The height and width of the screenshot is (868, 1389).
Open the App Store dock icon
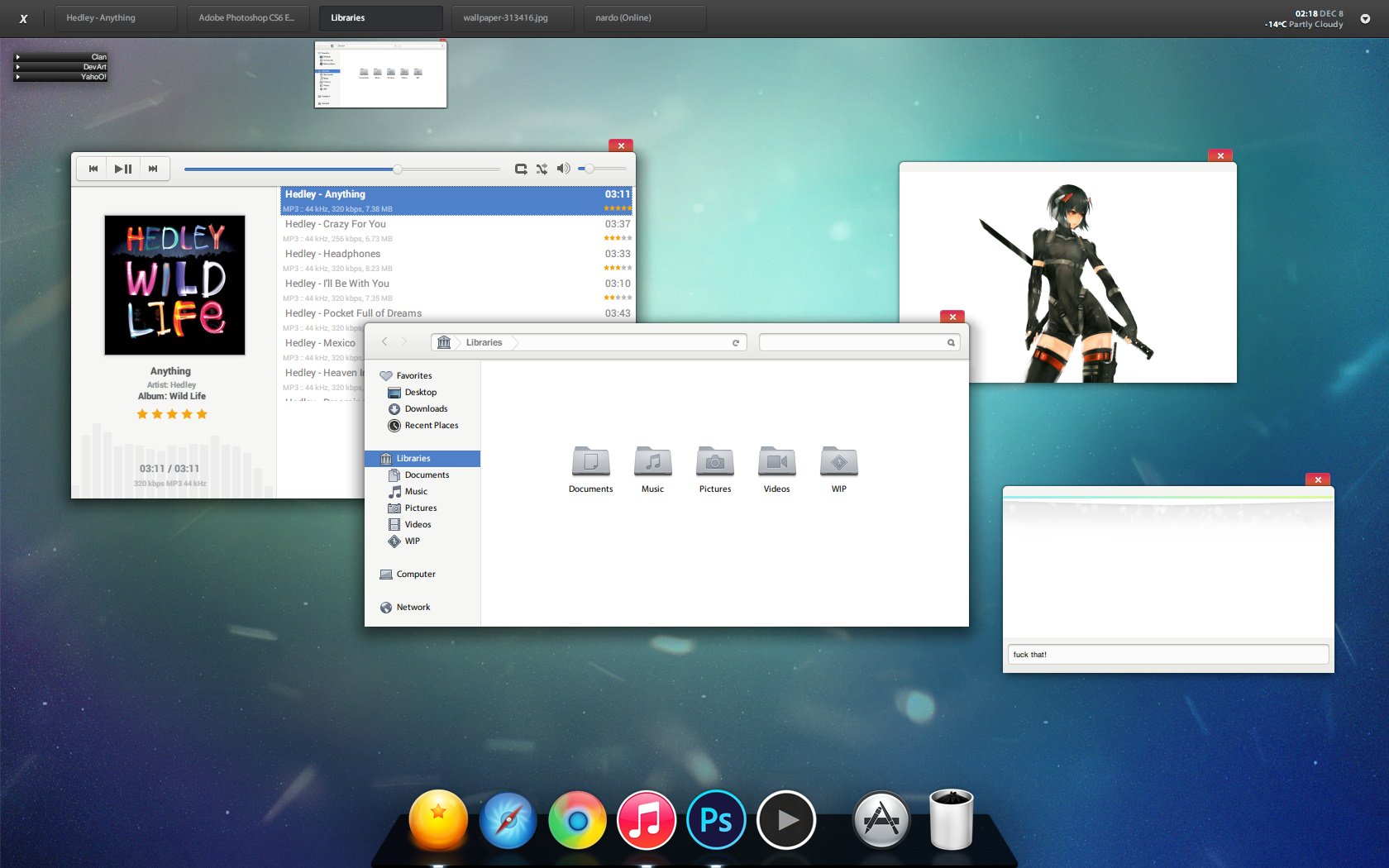pyautogui.click(x=881, y=820)
